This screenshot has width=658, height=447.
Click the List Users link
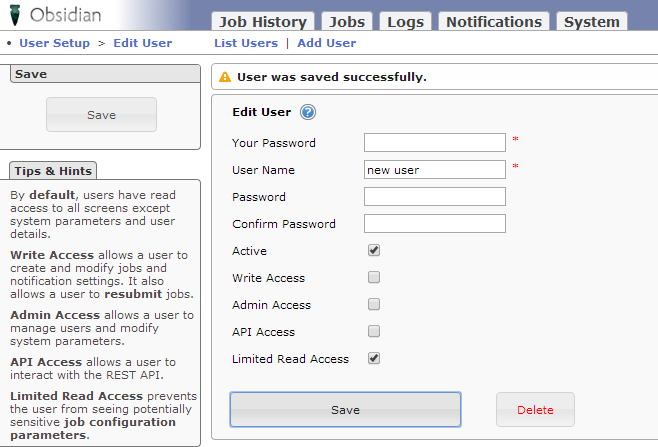point(246,43)
